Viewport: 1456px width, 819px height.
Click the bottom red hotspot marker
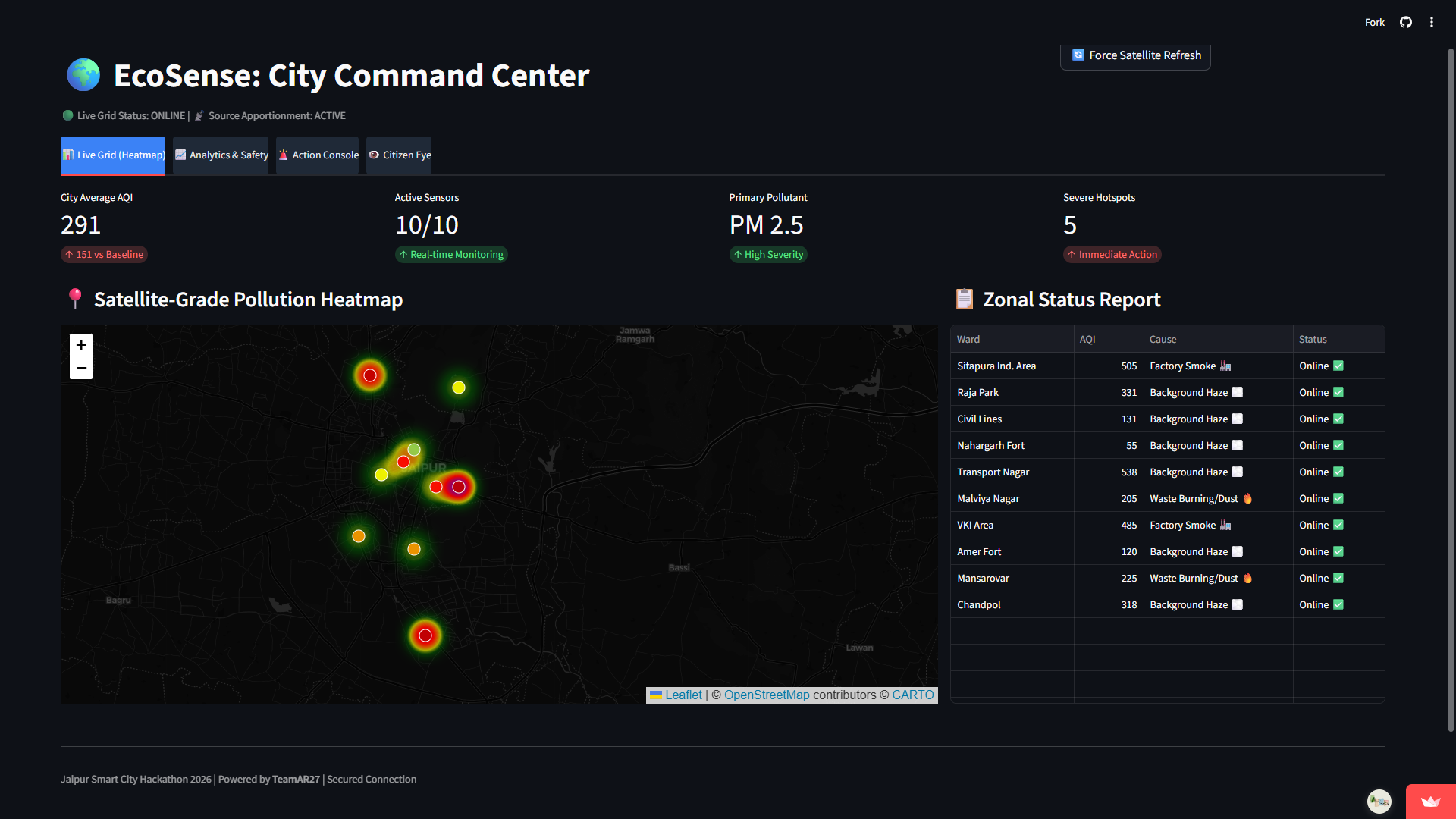tap(425, 635)
